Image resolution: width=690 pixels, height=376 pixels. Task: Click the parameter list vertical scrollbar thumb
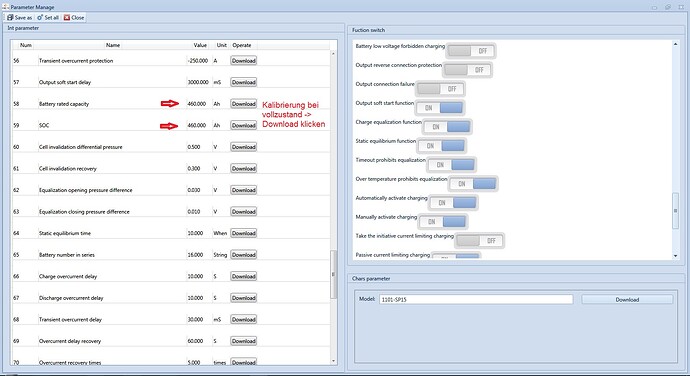333,274
